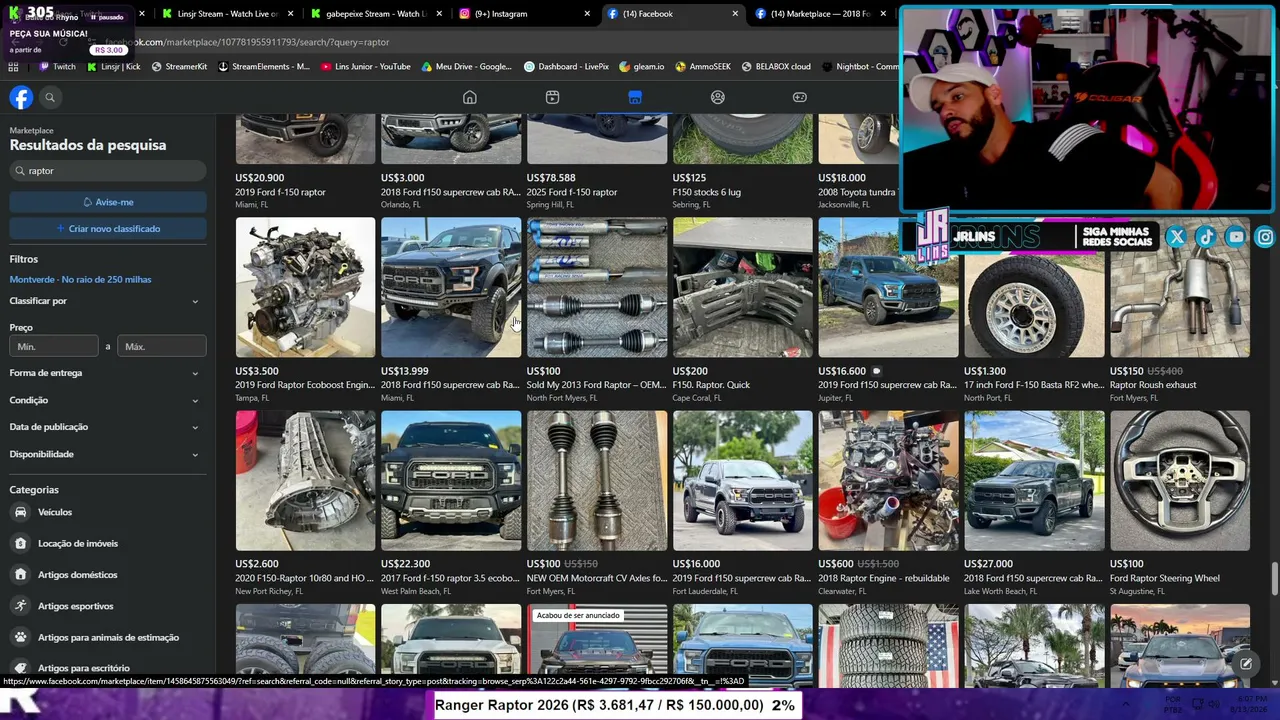Open Artigos para animais de estimação category
The image size is (1280, 720).
pos(106,637)
